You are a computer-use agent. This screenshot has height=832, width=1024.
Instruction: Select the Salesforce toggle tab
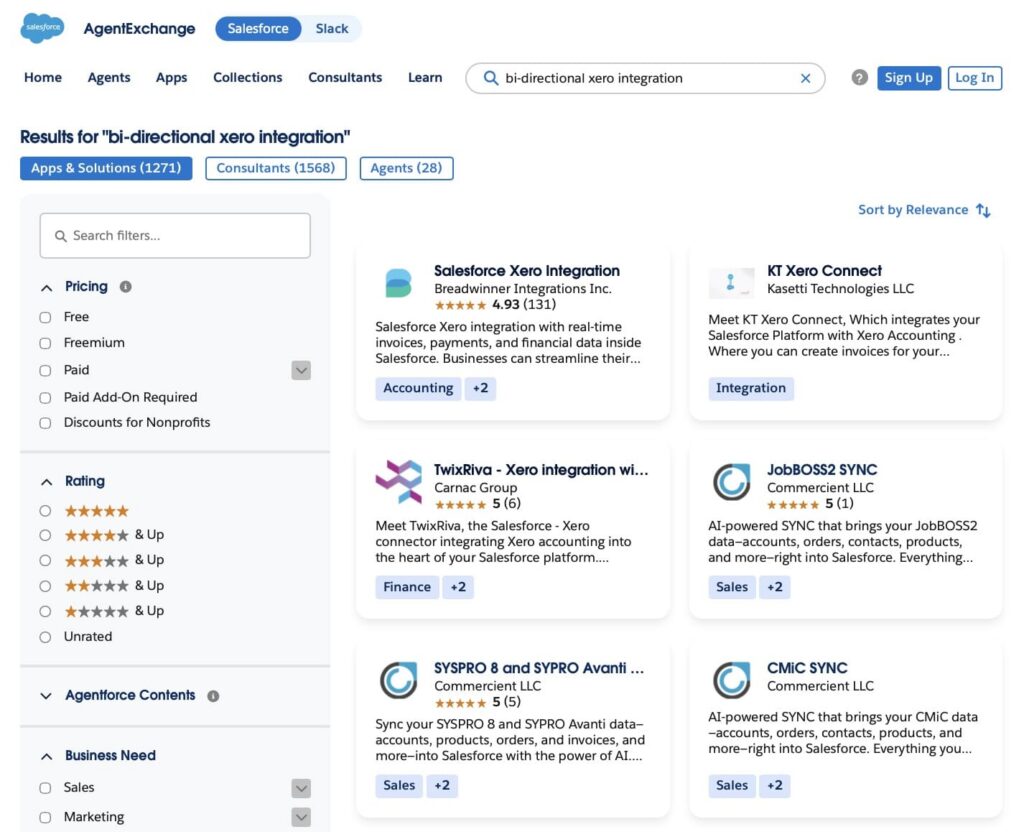tap(258, 29)
